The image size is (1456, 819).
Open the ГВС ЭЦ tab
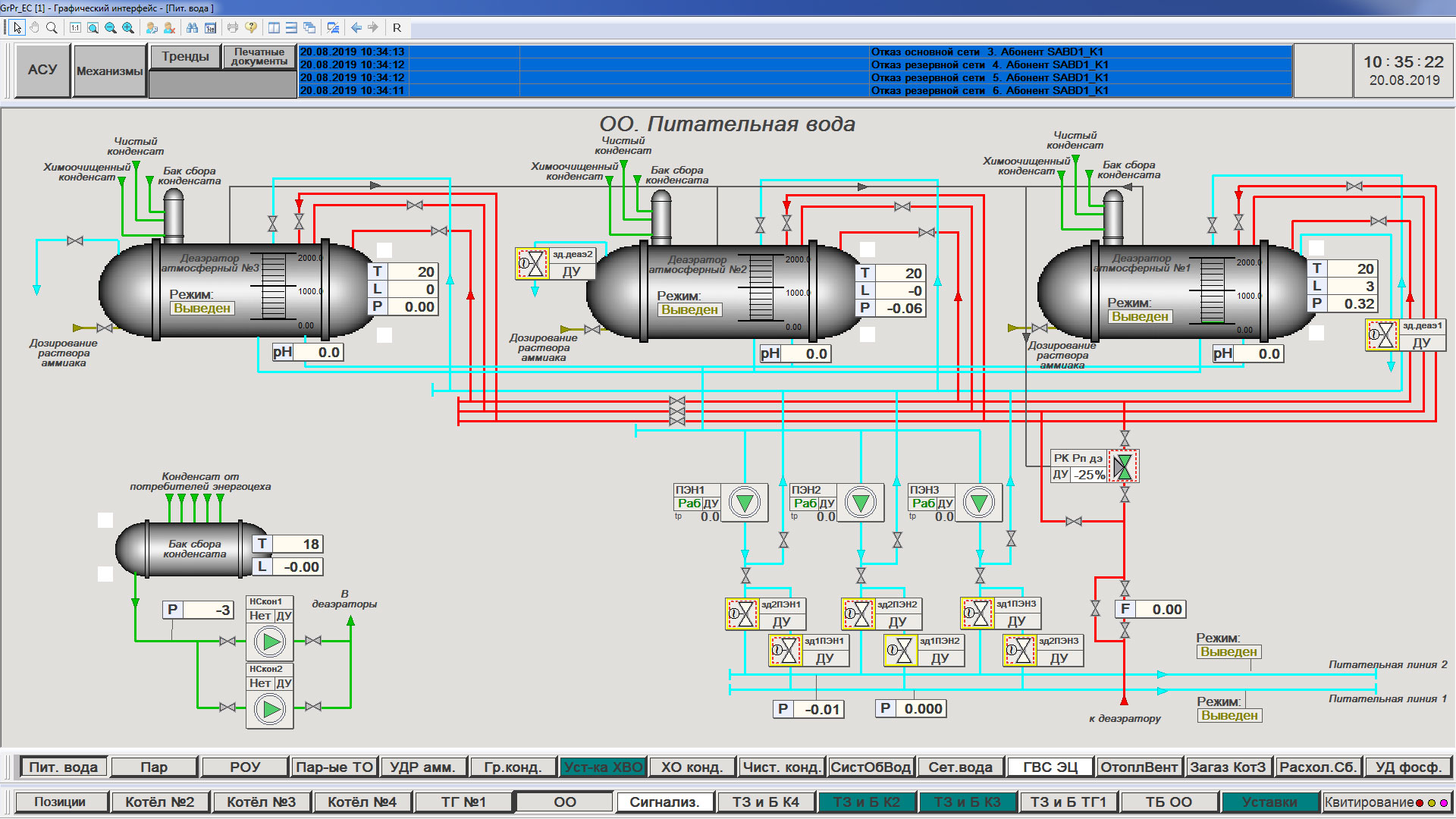coord(1050,767)
